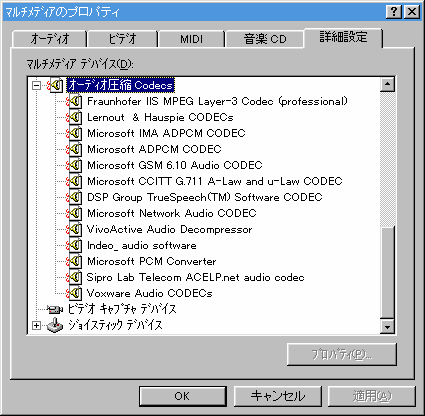The width and height of the screenshot is (425, 416).
Task: Select the Lernout & Hauspie CODECs speaker icon
Action: click(x=74, y=117)
